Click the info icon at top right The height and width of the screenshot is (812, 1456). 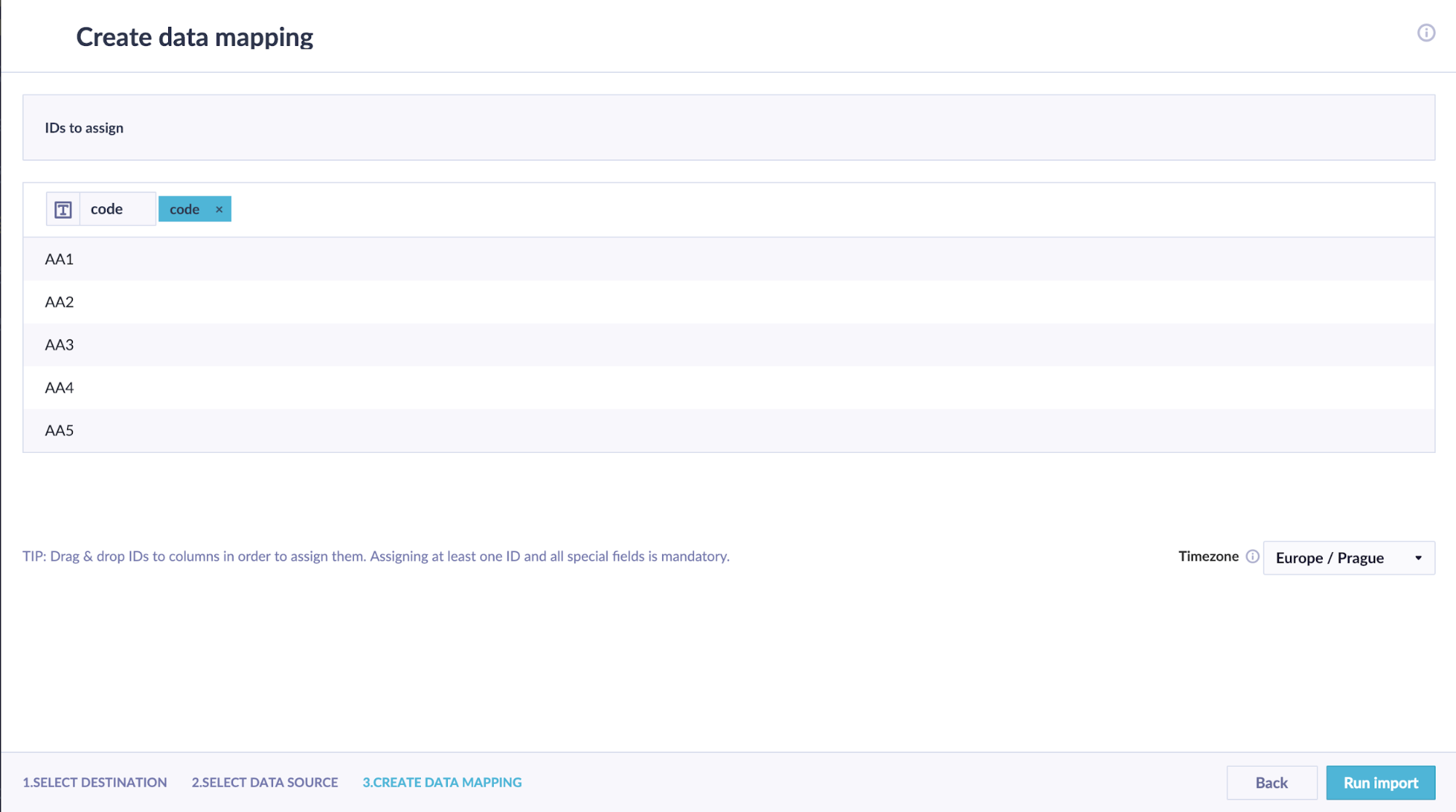1425,33
